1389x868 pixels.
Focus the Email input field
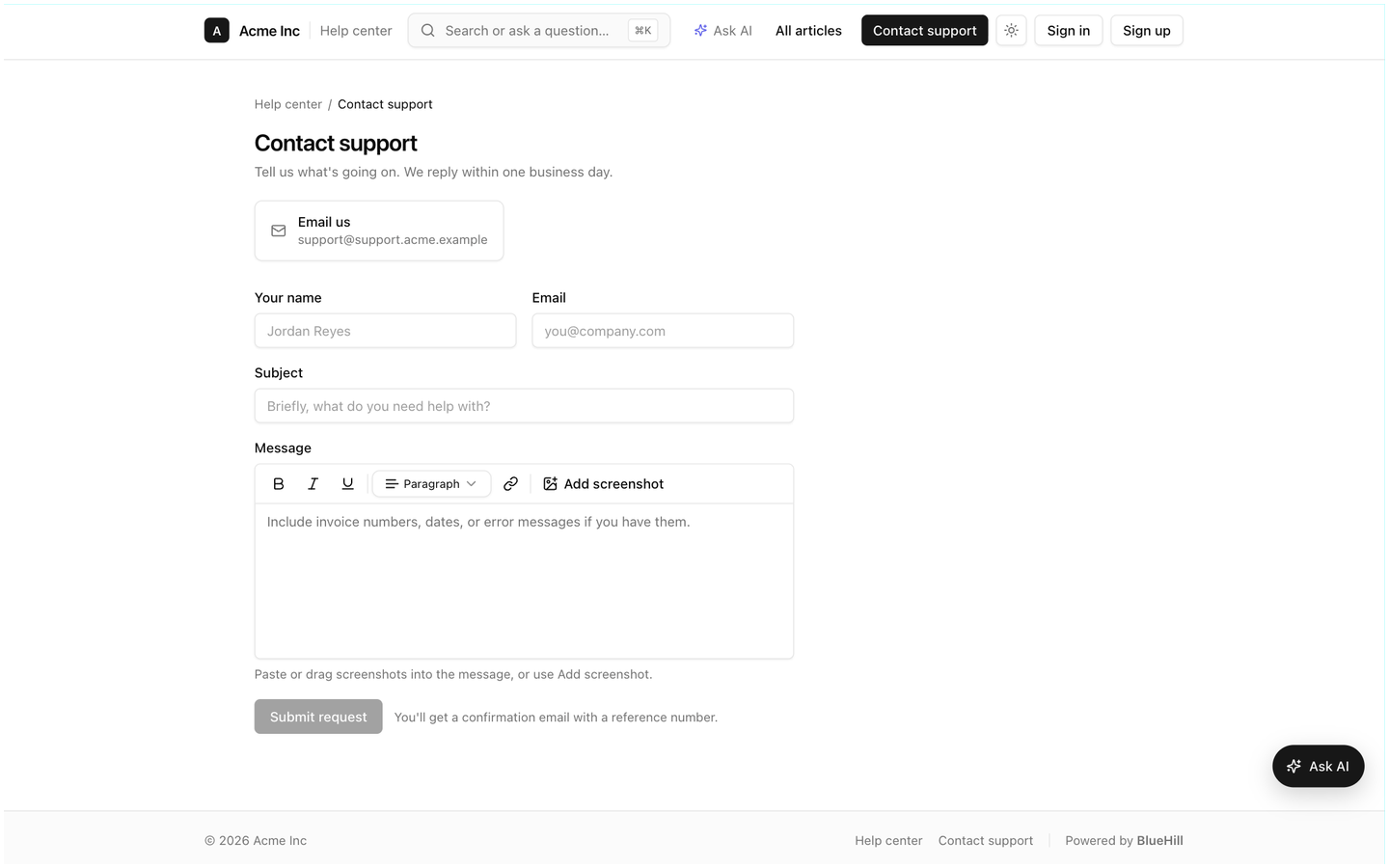[663, 331]
